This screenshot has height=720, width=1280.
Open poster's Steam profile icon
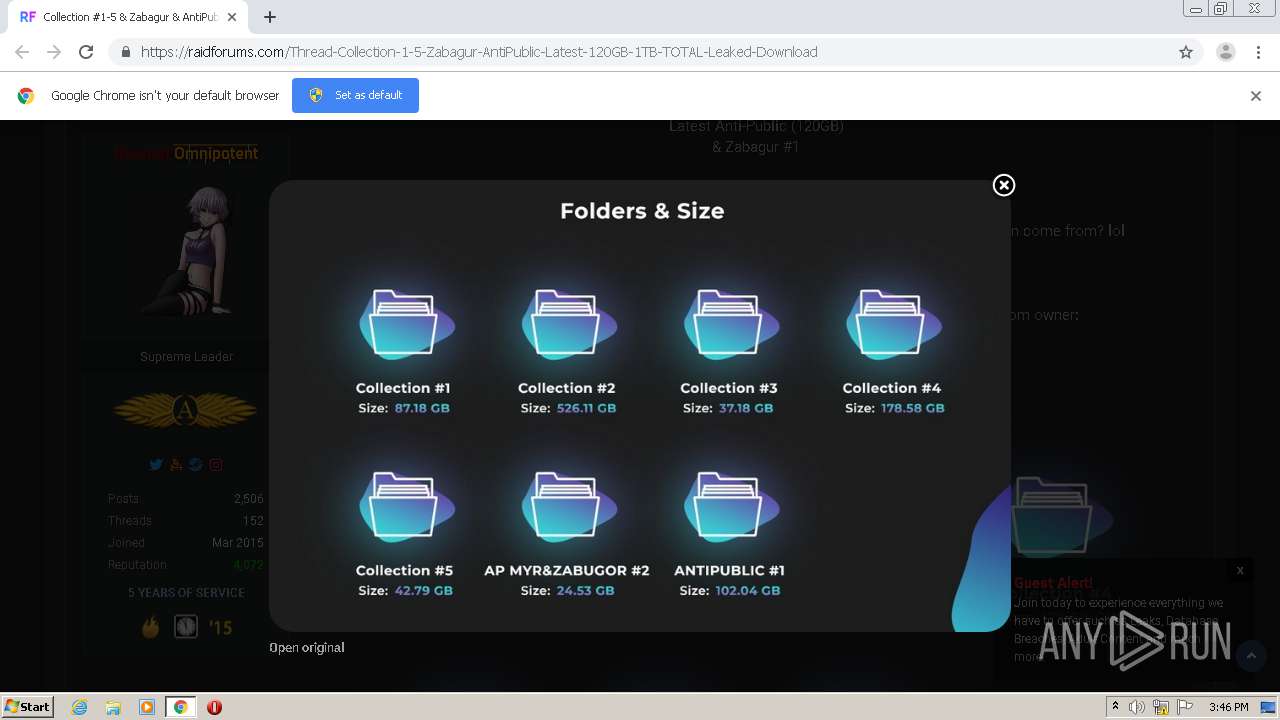pyautogui.click(x=196, y=465)
